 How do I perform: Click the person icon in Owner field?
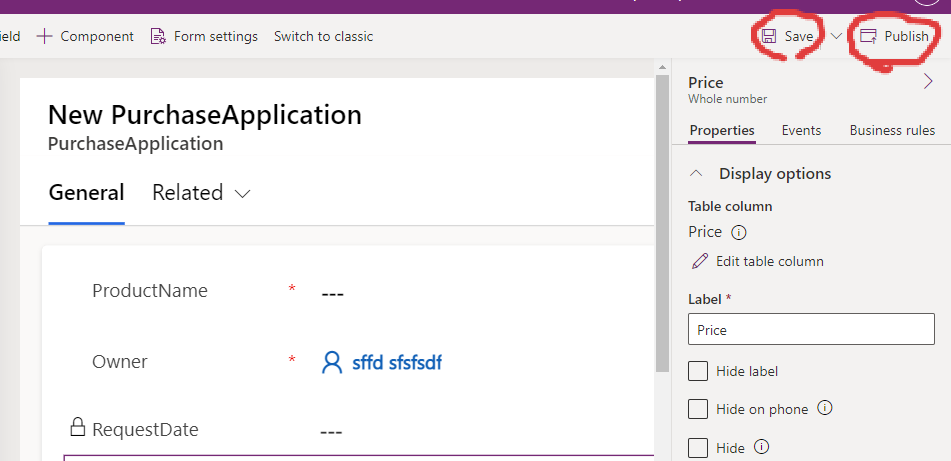pyautogui.click(x=332, y=362)
